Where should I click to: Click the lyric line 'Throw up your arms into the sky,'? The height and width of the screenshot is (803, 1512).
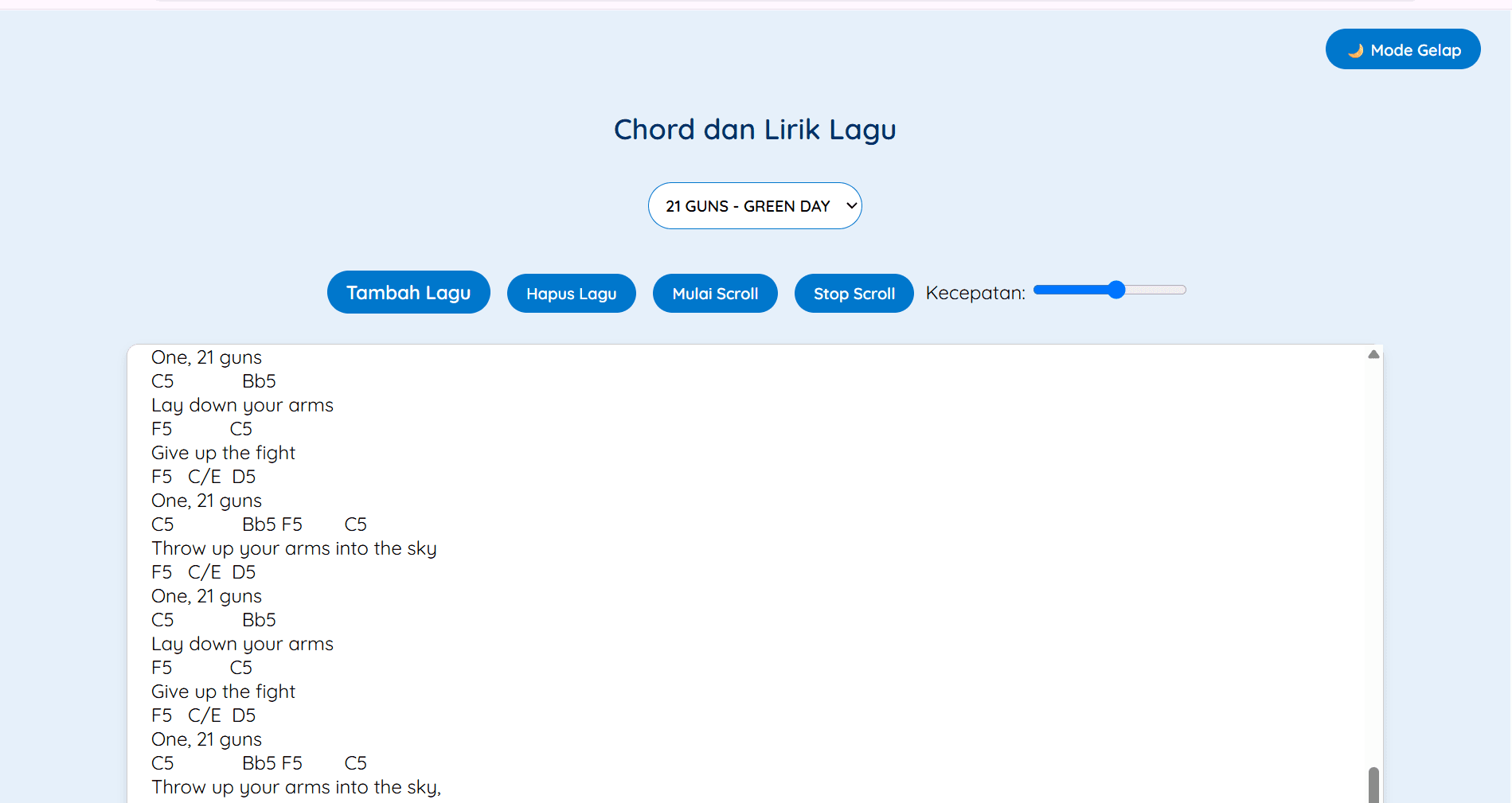point(296,787)
